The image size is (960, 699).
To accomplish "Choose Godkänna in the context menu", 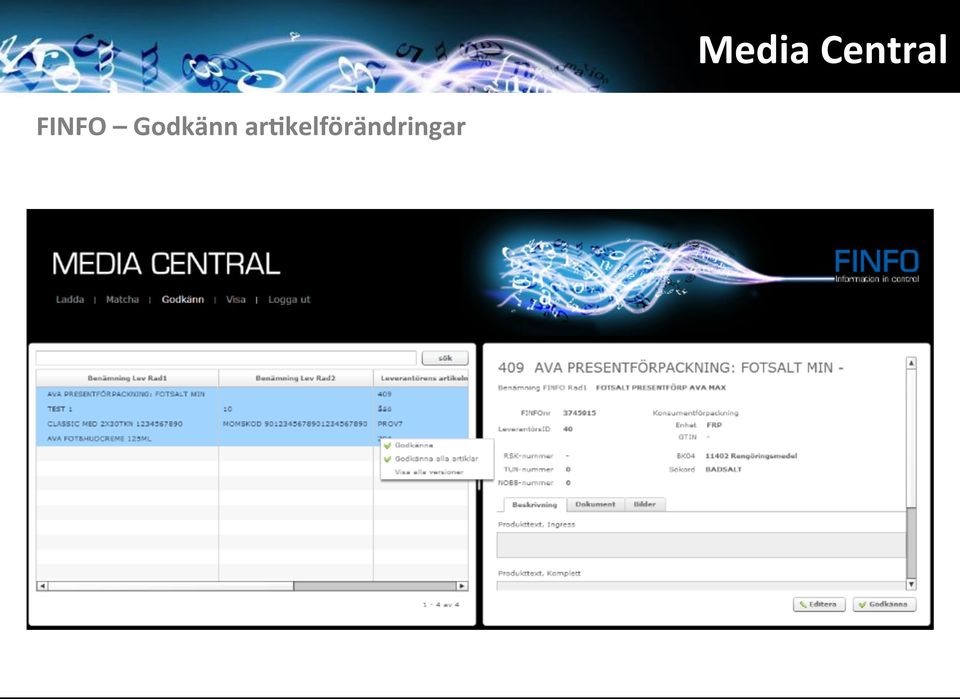I will click(x=414, y=445).
